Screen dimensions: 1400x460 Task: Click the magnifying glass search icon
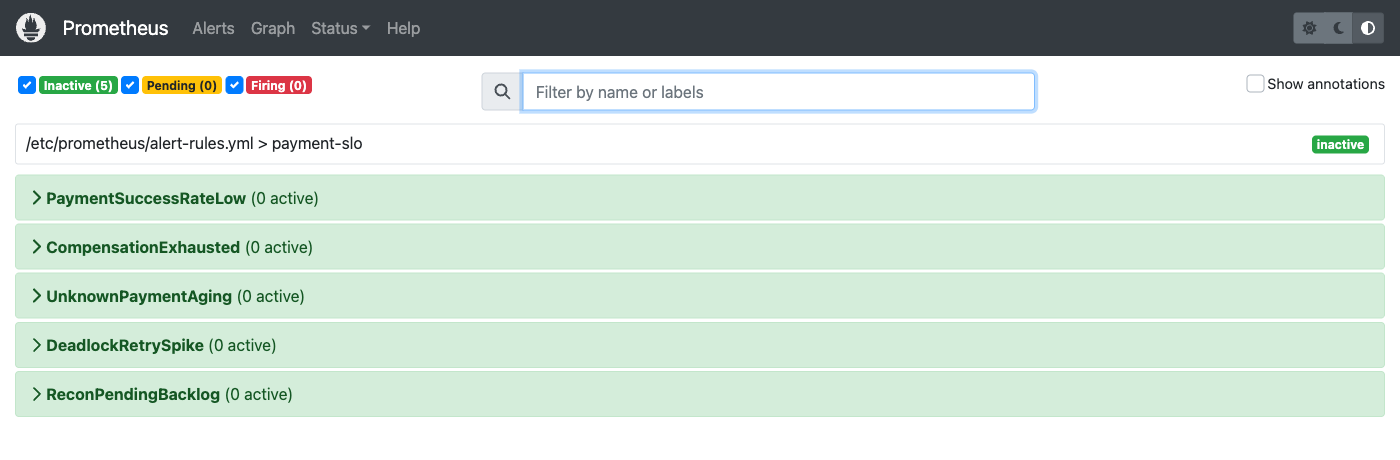pyautogui.click(x=502, y=92)
